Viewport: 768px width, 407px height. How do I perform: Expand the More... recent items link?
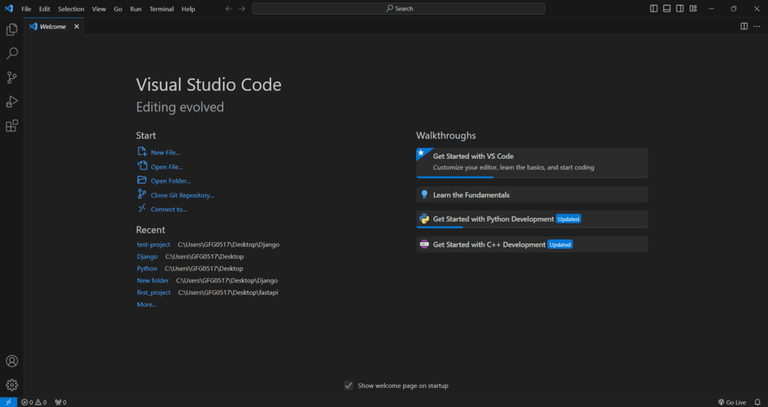click(146, 305)
